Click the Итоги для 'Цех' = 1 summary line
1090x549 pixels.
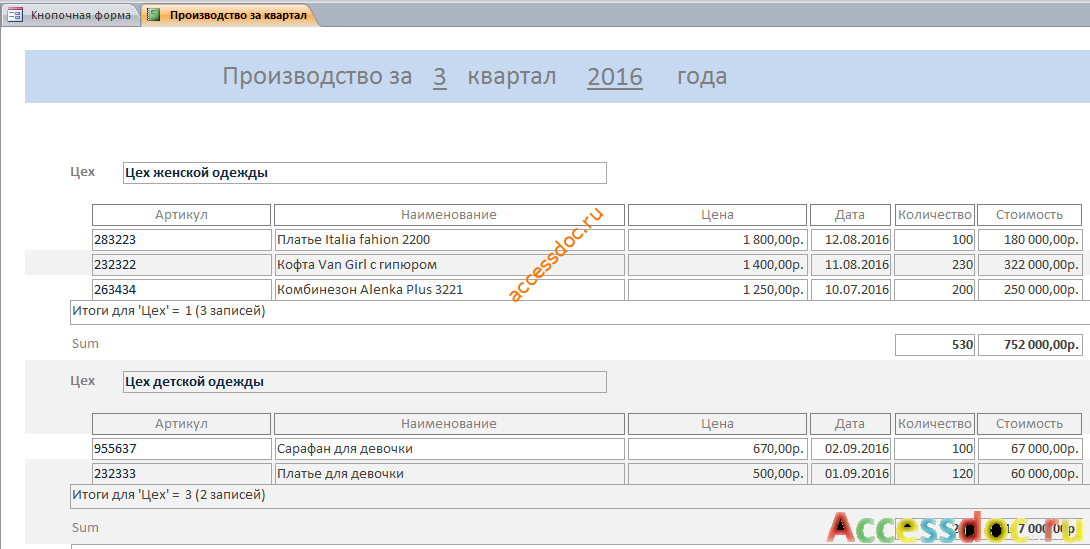coord(580,312)
